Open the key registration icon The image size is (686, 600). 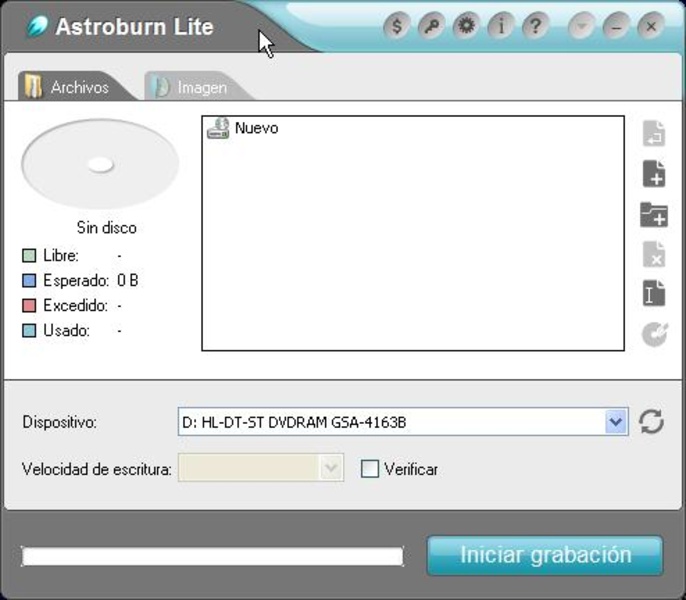click(x=431, y=26)
